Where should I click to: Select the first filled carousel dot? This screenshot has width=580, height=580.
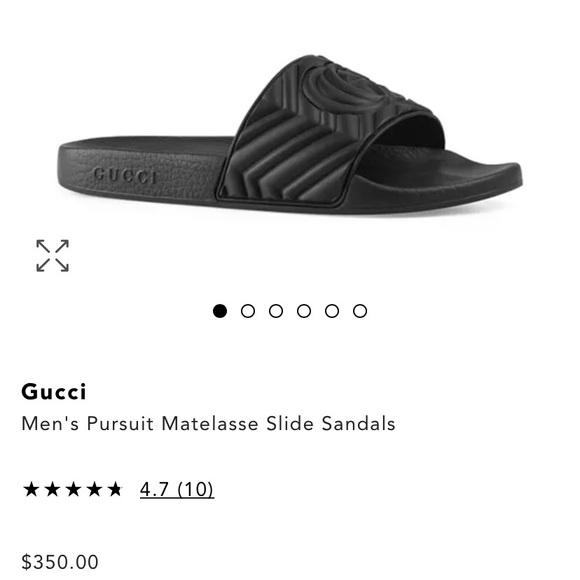pos(220,311)
